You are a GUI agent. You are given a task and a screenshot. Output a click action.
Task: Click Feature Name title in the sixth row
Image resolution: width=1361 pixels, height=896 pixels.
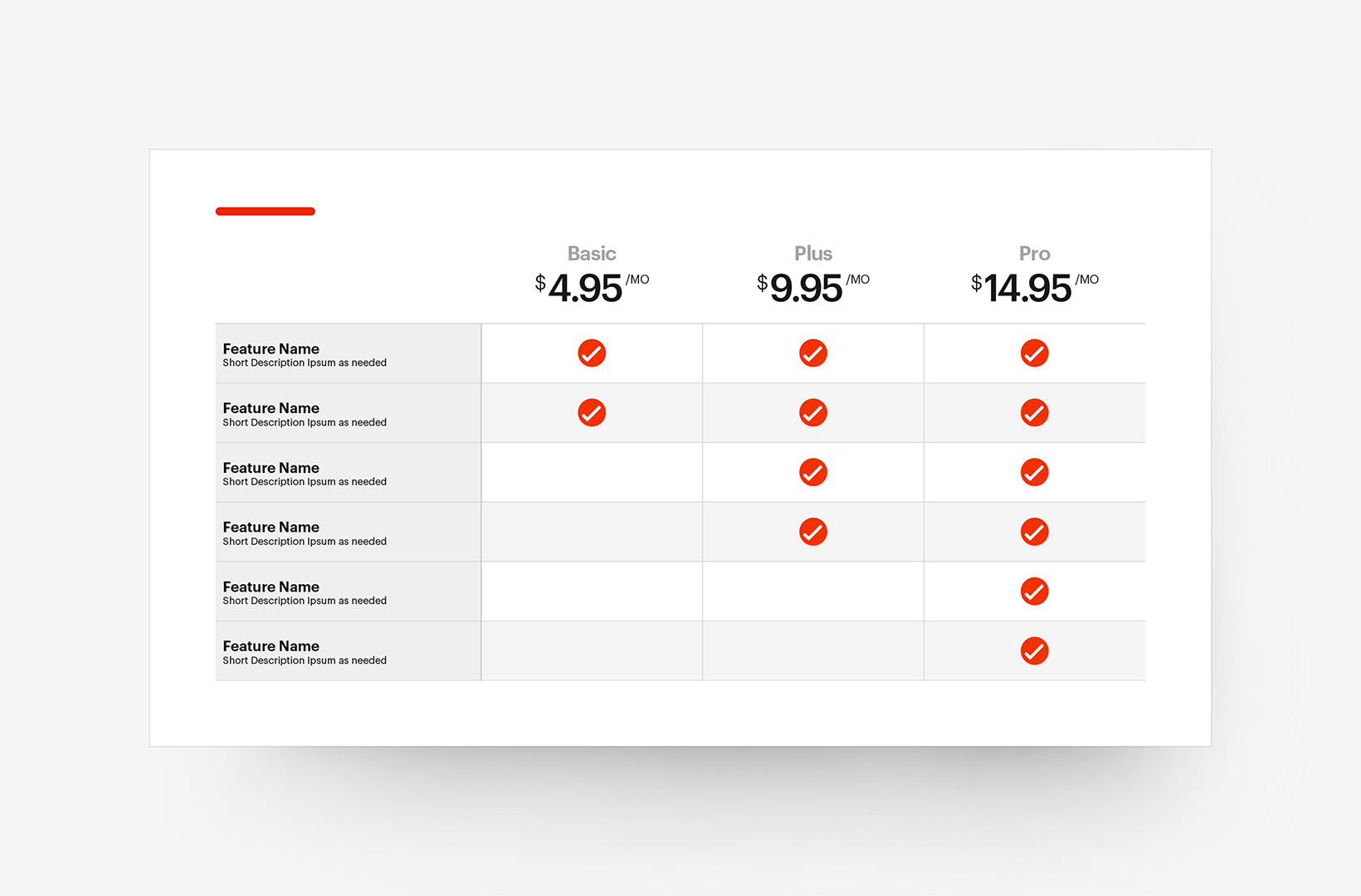(x=271, y=646)
